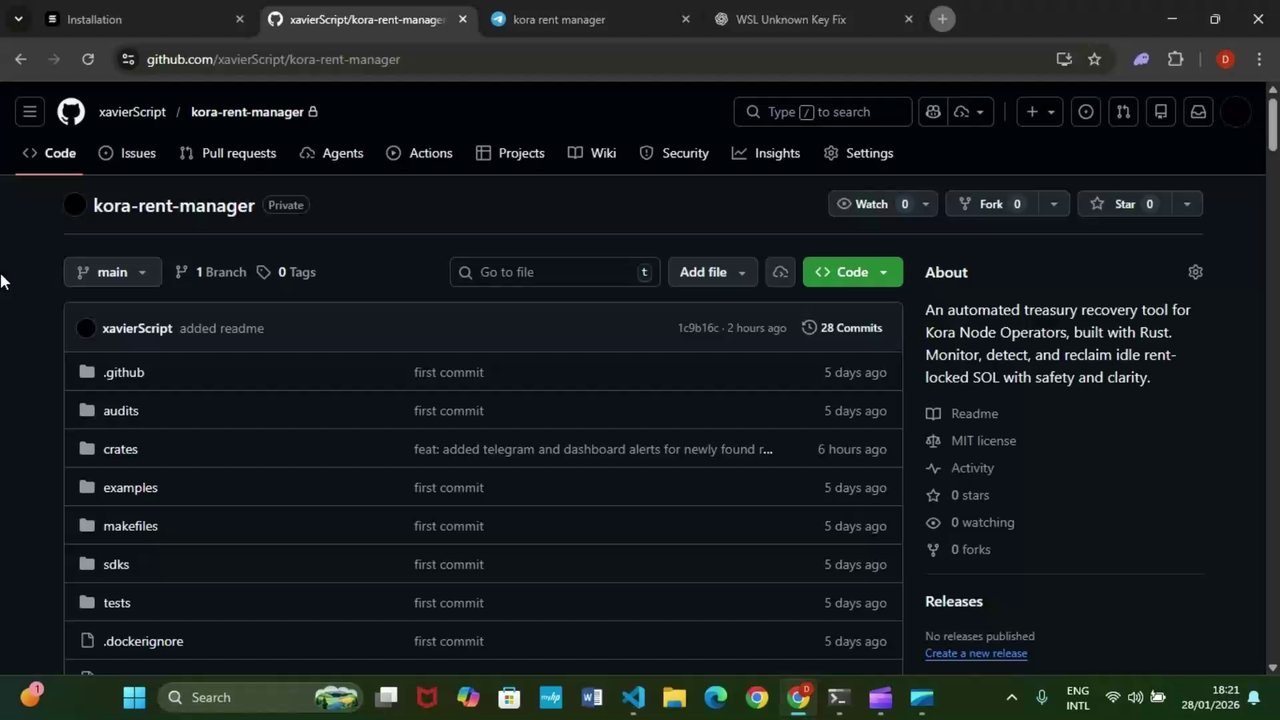The image size is (1280, 720).
Task: Launch Visual Studio Code from taskbar
Action: [633, 697]
